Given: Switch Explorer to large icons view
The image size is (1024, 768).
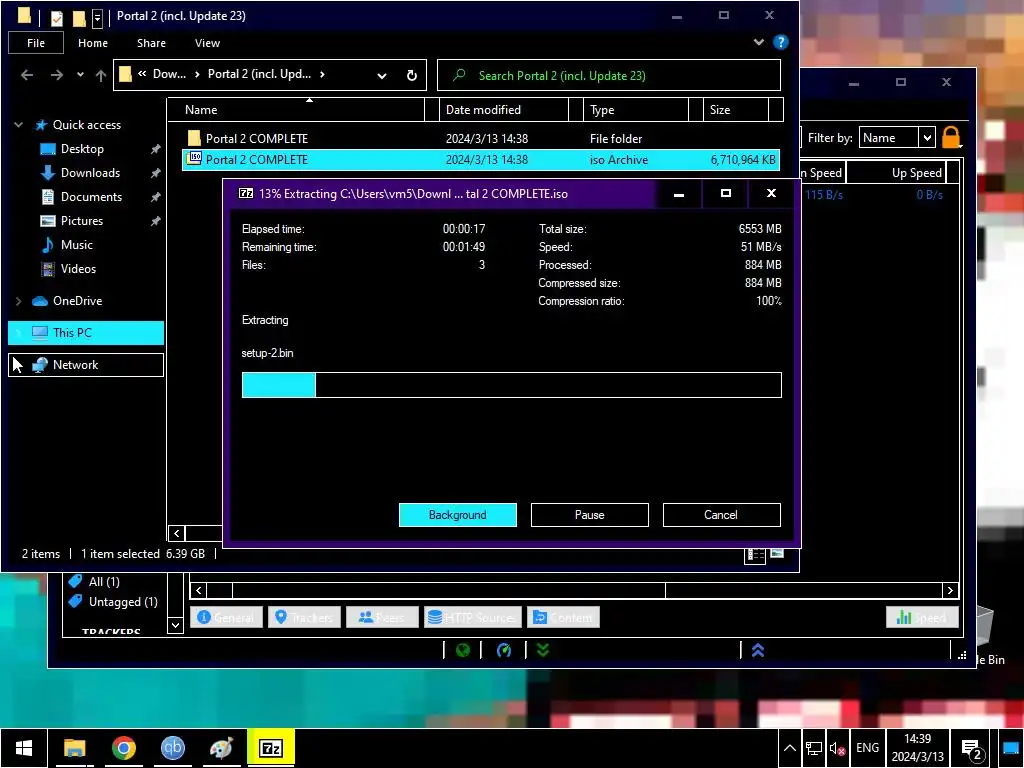Looking at the screenshot, I should pyautogui.click(x=776, y=554).
